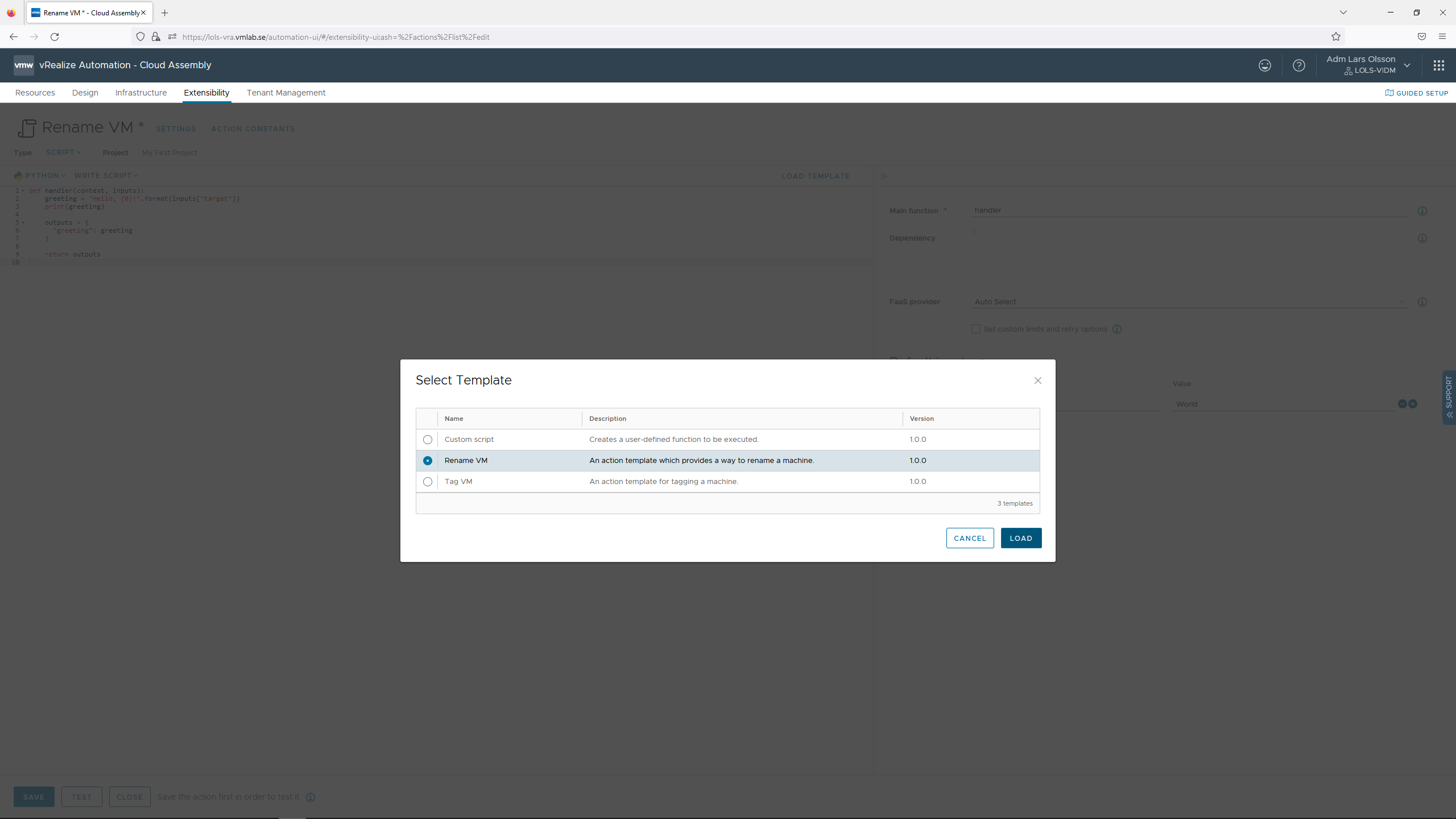Viewport: 1456px width, 819px height.
Task: Open ACTION CONSTANTS link
Action: coord(253,129)
